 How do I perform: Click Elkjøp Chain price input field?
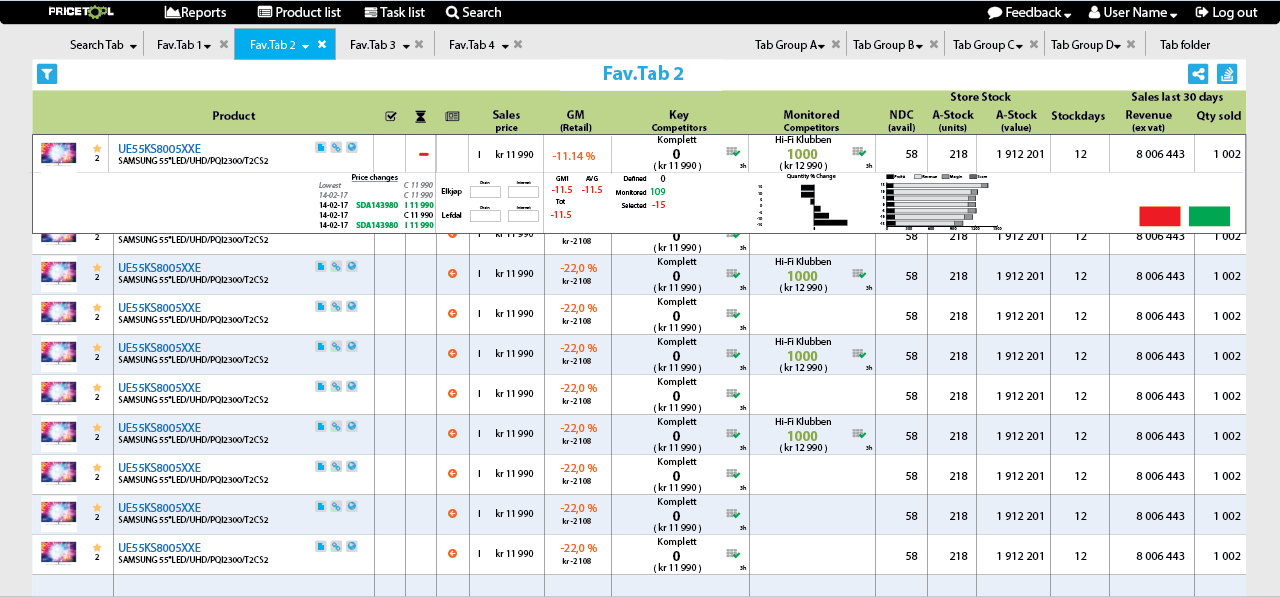(485, 191)
